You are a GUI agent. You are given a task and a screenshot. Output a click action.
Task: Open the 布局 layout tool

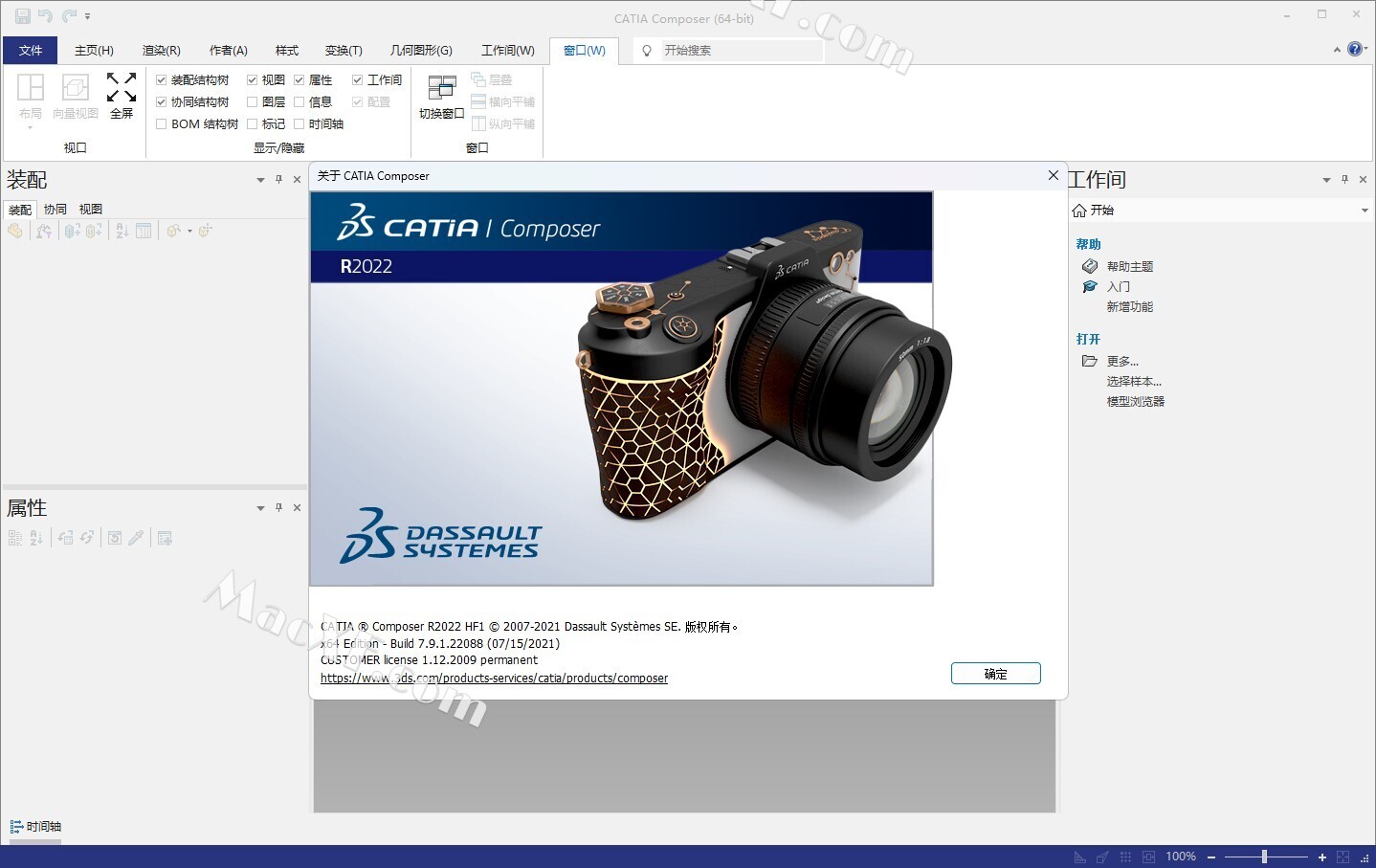click(x=31, y=97)
